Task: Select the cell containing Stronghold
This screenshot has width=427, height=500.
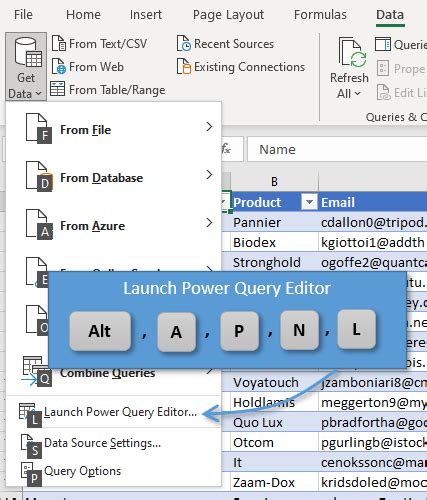Action: [x=274, y=262]
